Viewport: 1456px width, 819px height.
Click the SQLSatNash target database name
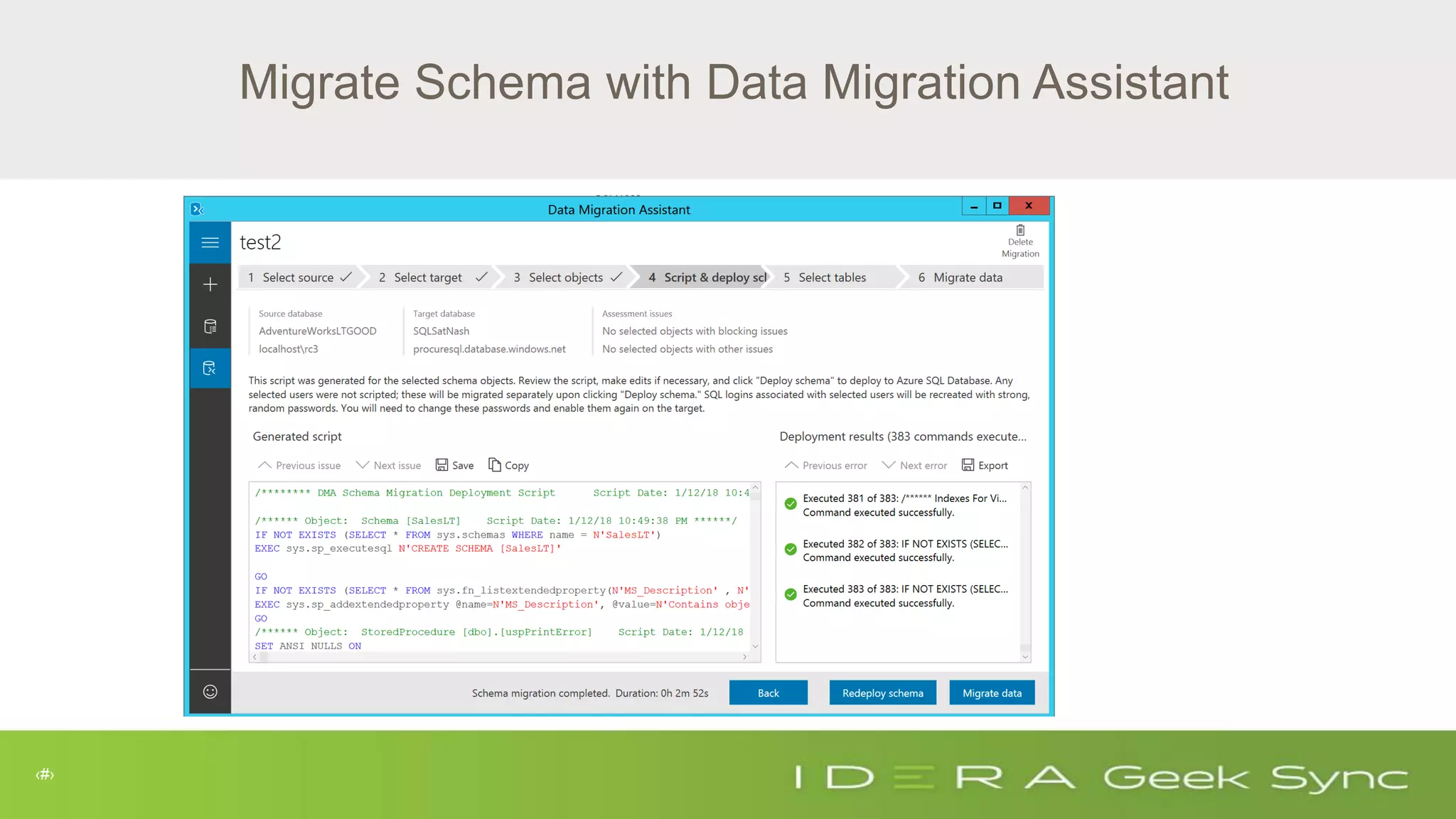441,331
